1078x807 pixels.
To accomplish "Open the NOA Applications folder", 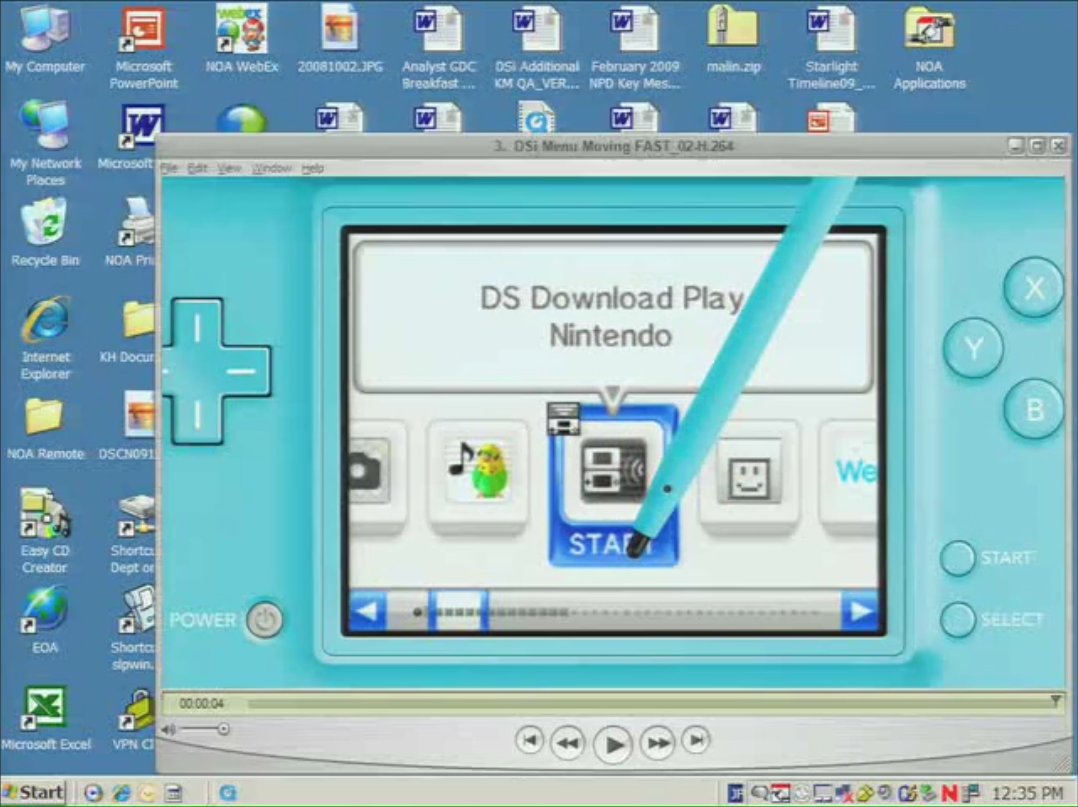I will pos(930,47).
